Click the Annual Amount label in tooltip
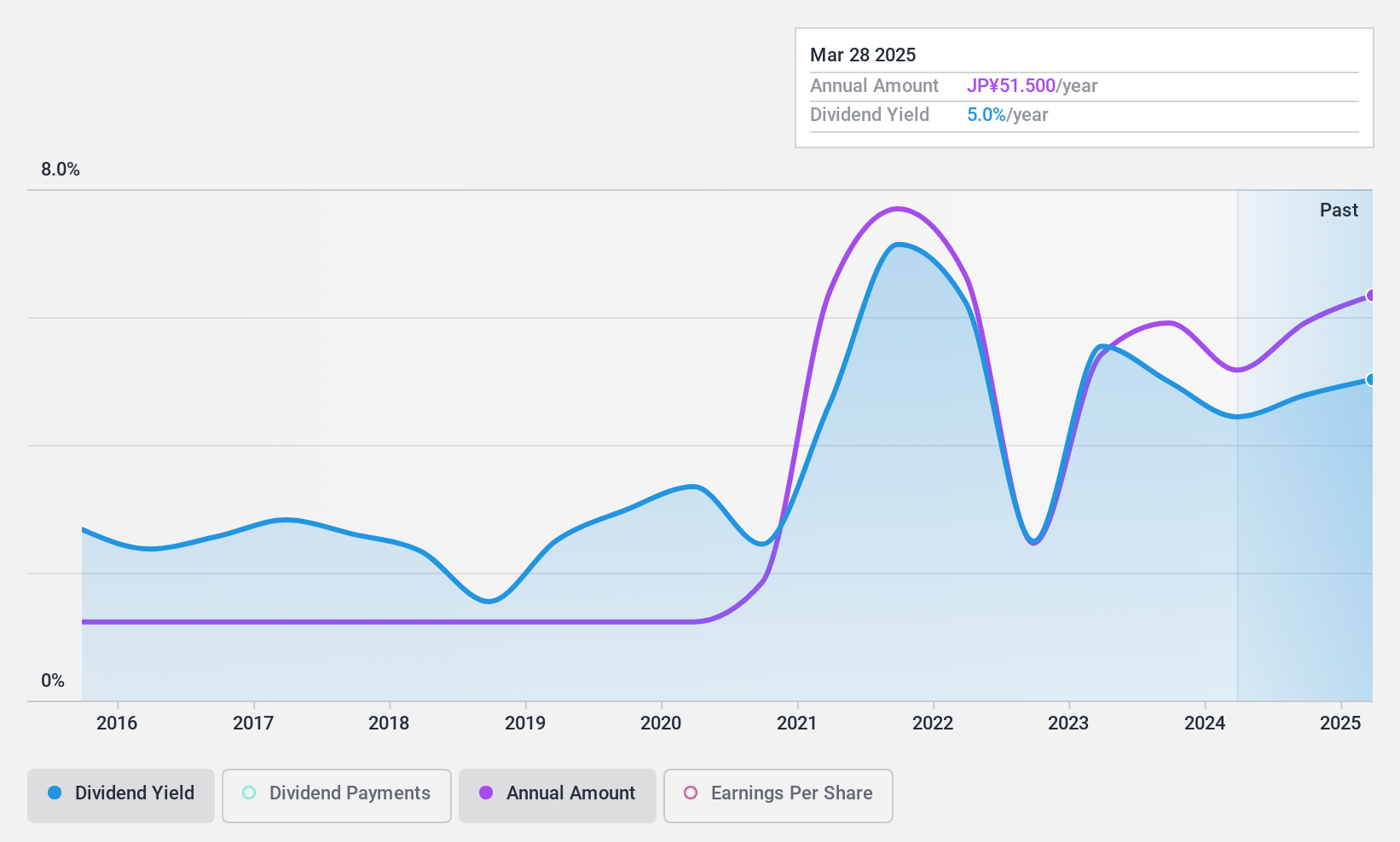Image resolution: width=1400 pixels, height=842 pixels. click(x=874, y=86)
